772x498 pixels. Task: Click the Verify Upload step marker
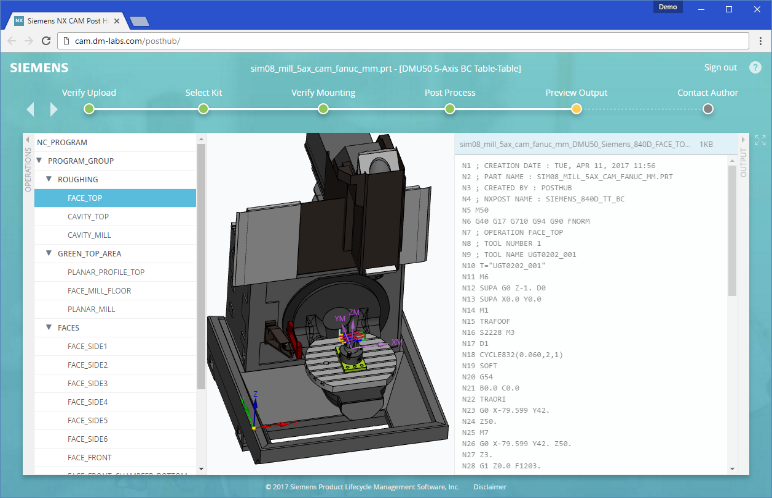pos(89,109)
